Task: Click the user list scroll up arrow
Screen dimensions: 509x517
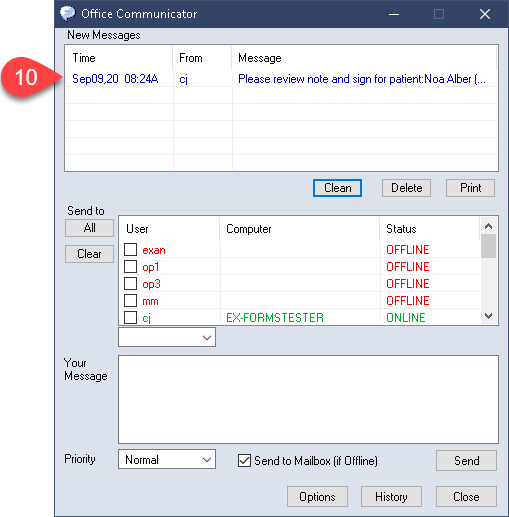Action: pos(489,226)
